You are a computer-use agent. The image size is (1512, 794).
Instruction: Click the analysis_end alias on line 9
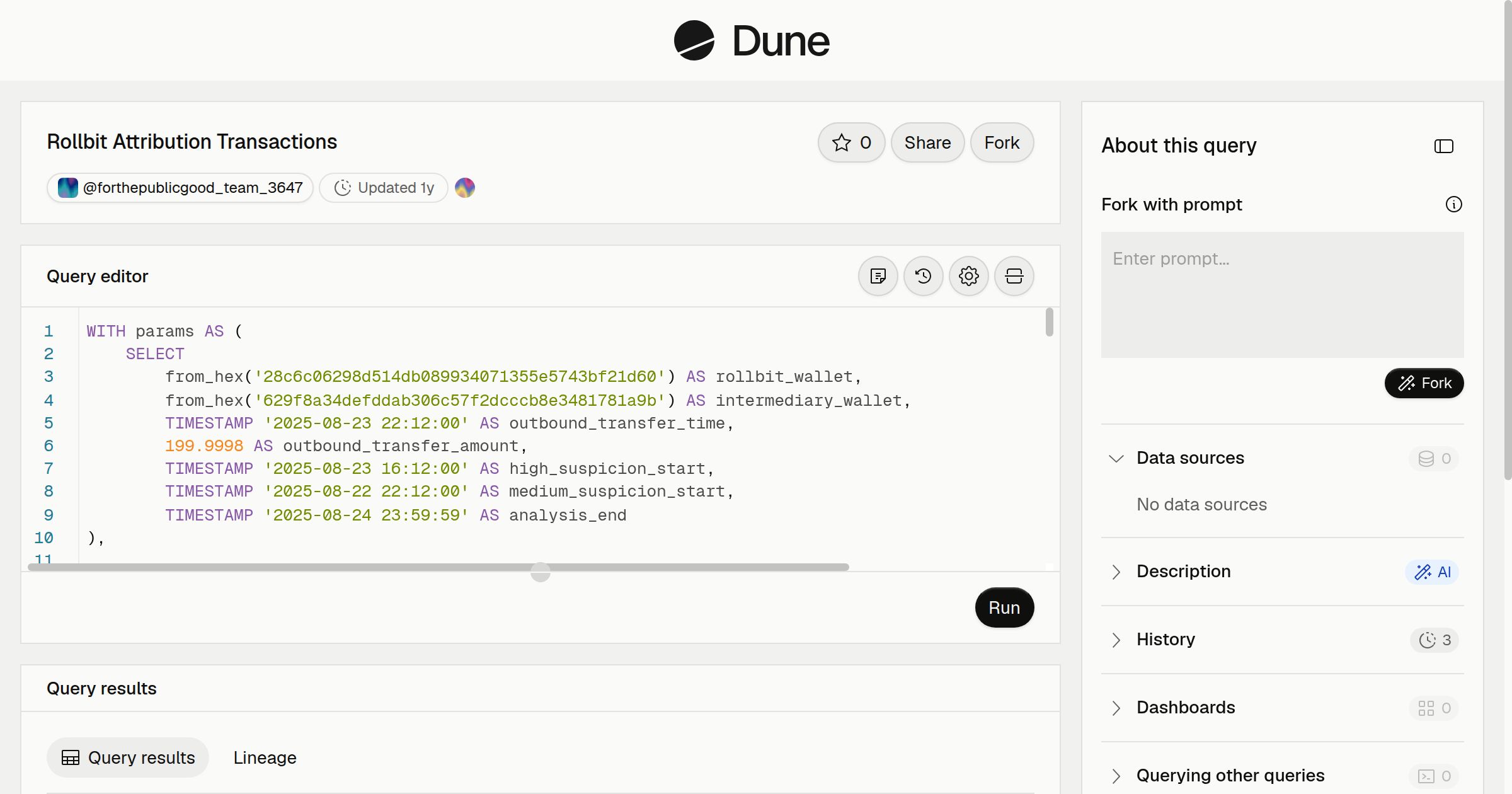click(568, 515)
